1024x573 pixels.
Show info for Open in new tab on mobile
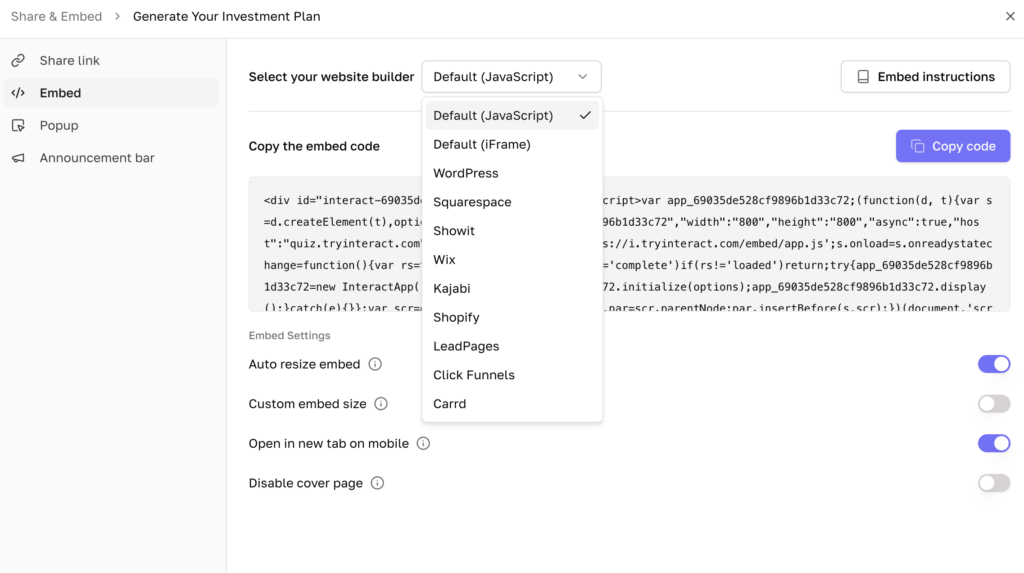(x=423, y=444)
